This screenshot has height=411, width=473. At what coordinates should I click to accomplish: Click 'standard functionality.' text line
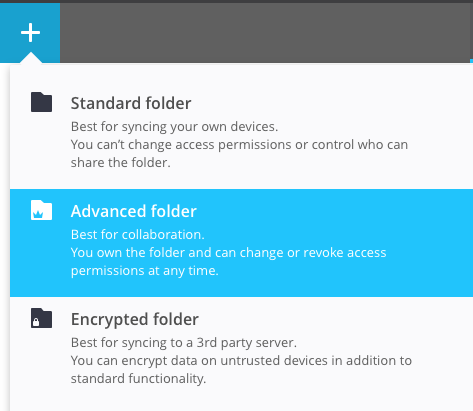click(x=138, y=379)
